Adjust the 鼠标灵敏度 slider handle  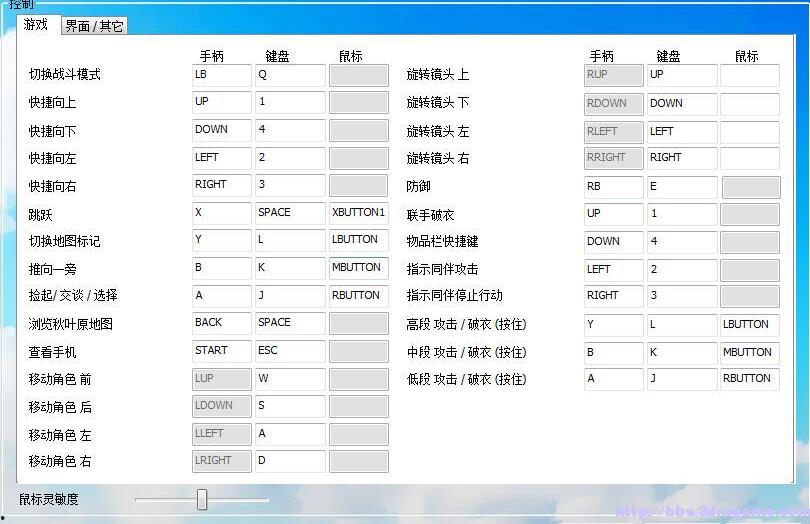(x=202, y=500)
